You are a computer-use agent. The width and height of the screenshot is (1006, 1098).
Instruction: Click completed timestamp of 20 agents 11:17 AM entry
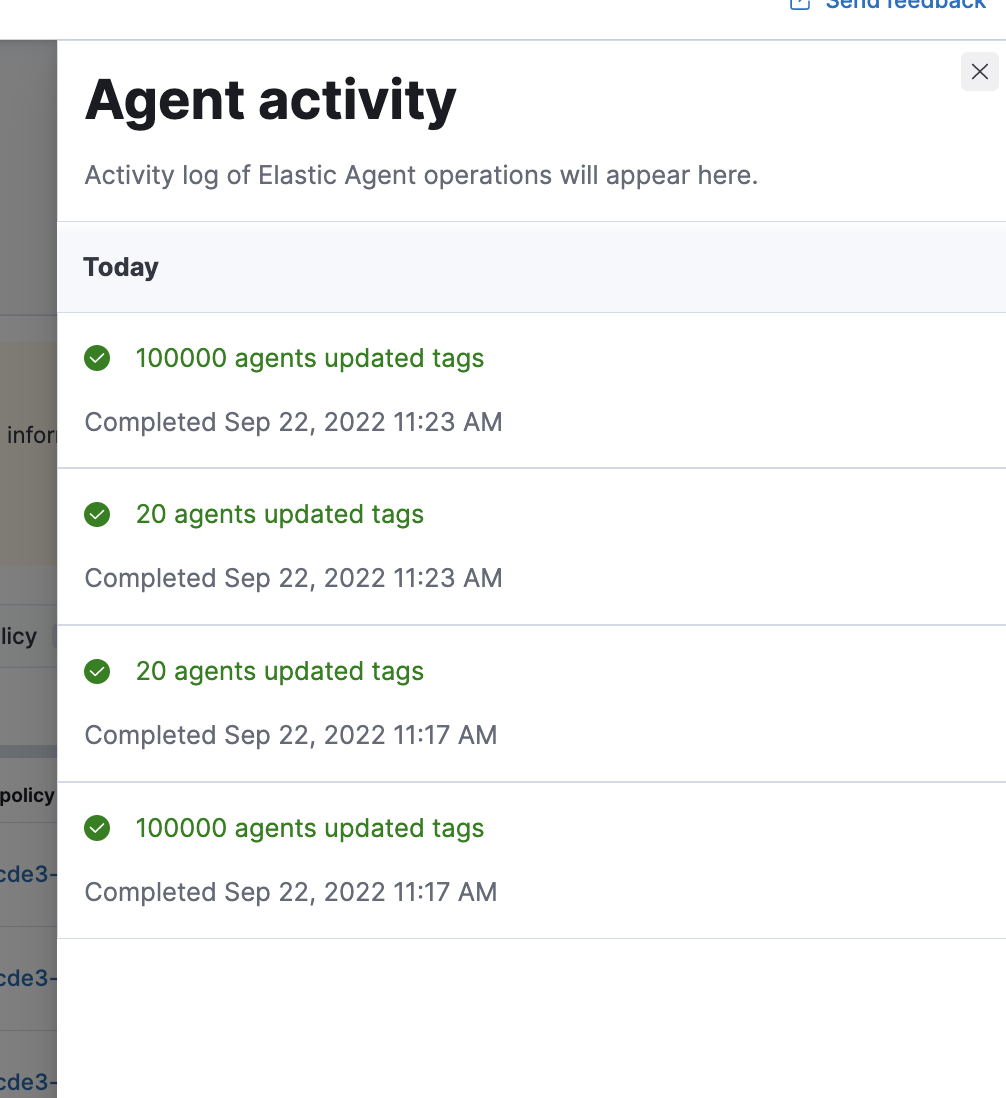[290, 735]
